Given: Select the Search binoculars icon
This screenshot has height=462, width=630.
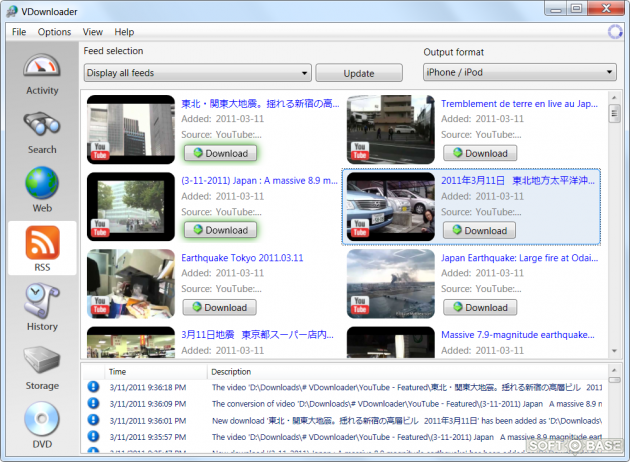Looking at the screenshot, I should [42, 126].
